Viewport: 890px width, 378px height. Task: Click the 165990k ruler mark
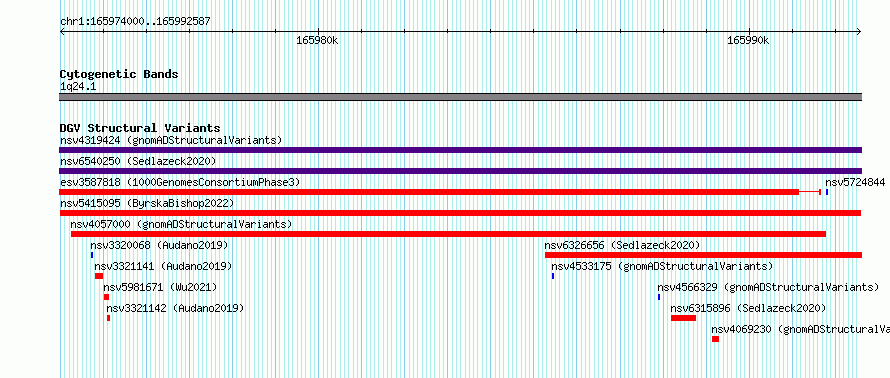click(748, 40)
